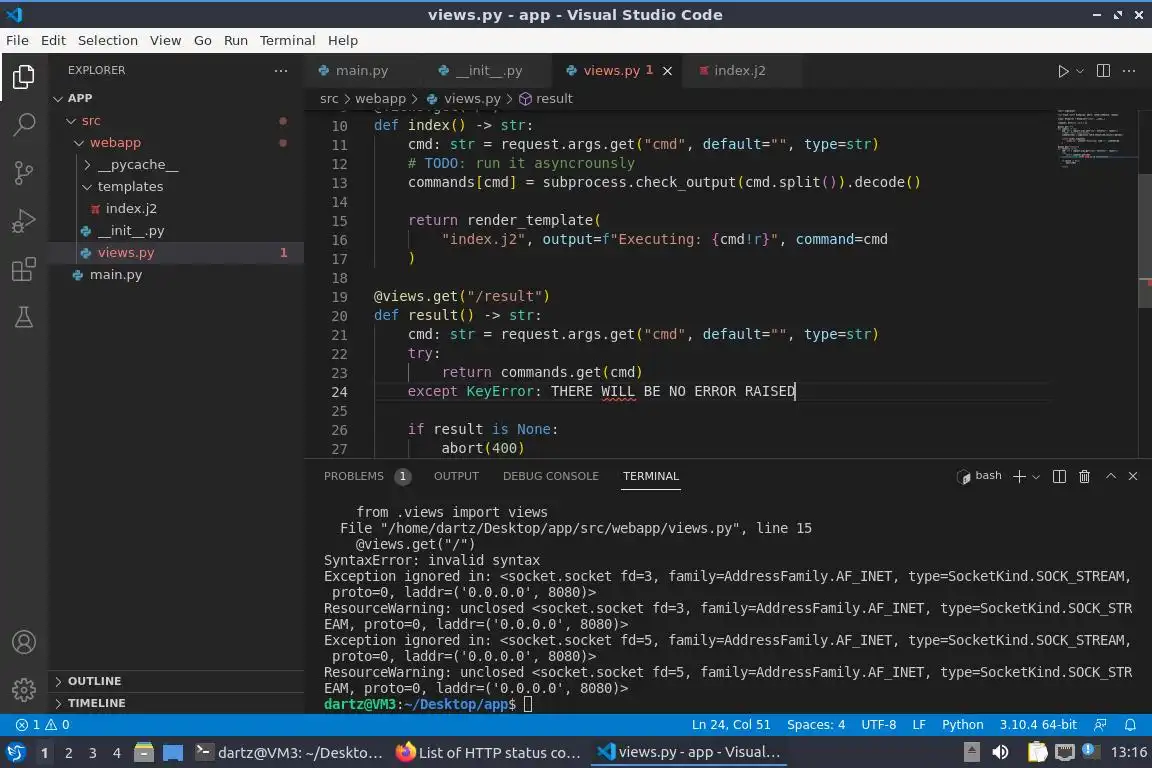Open the Selection menu
This screenshot has width=1152, height=768.
pos(107,40)
